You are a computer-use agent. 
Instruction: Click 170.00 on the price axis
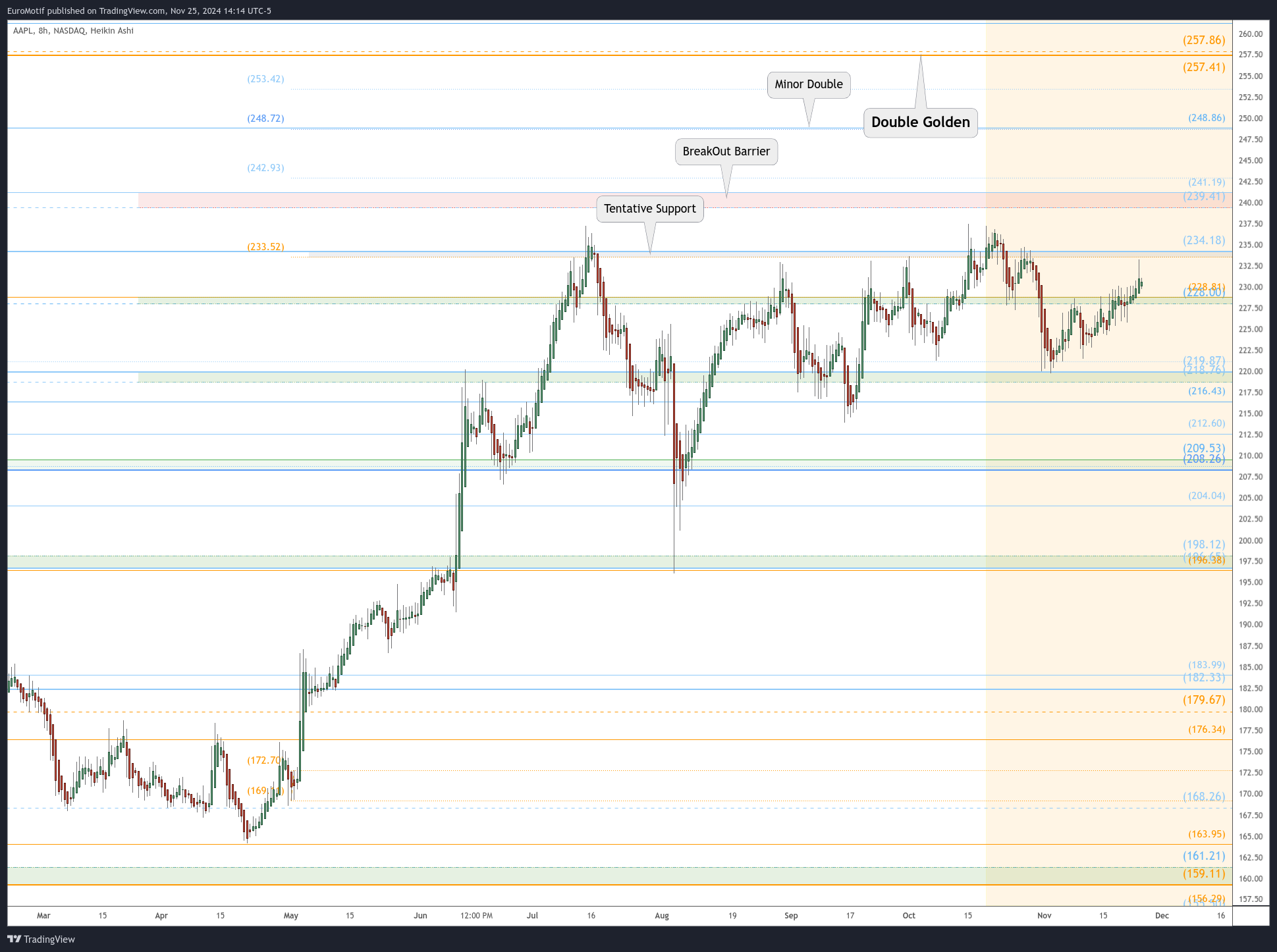pyautogui.click(x=1251, y=794)
